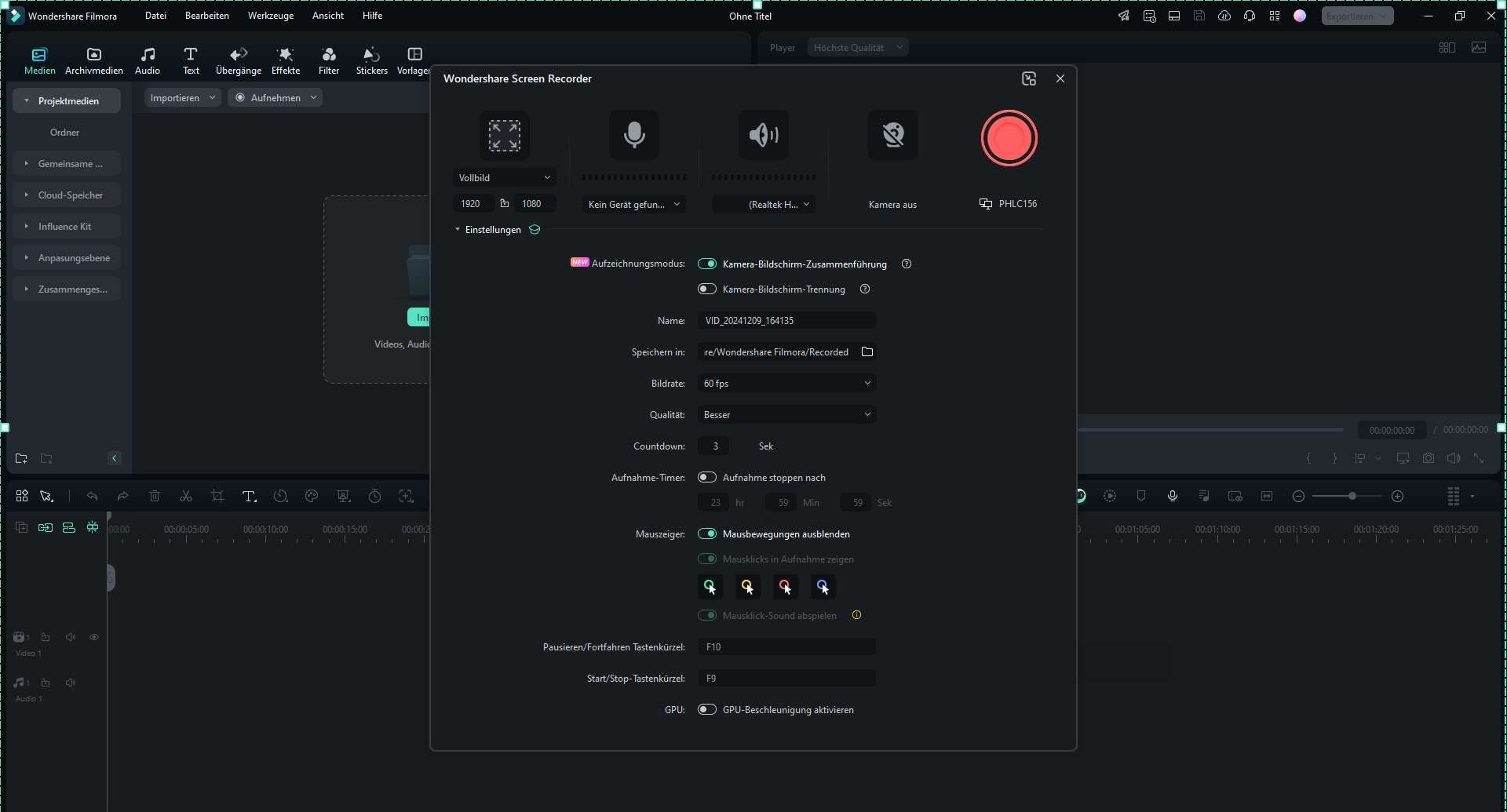
Task: Click the undo arrow in timeline toolbar
Action: (x=92, y=496)
